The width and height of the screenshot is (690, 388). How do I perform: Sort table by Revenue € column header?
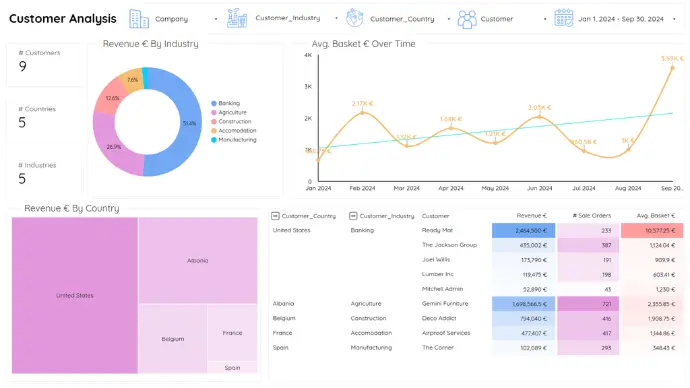[532, 216]
